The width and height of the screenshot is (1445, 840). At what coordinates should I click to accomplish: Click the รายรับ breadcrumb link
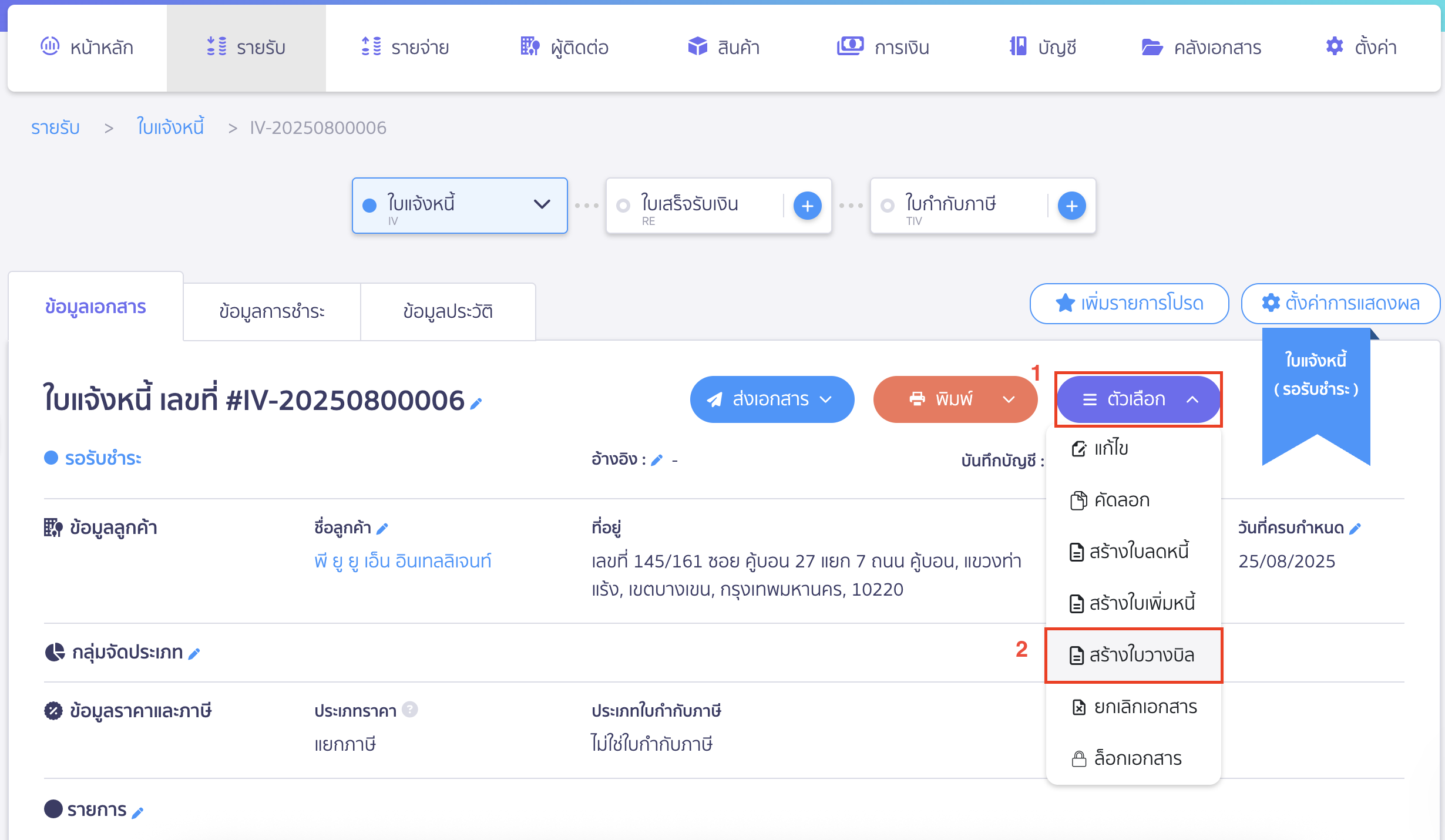click(x=55, y=127)
